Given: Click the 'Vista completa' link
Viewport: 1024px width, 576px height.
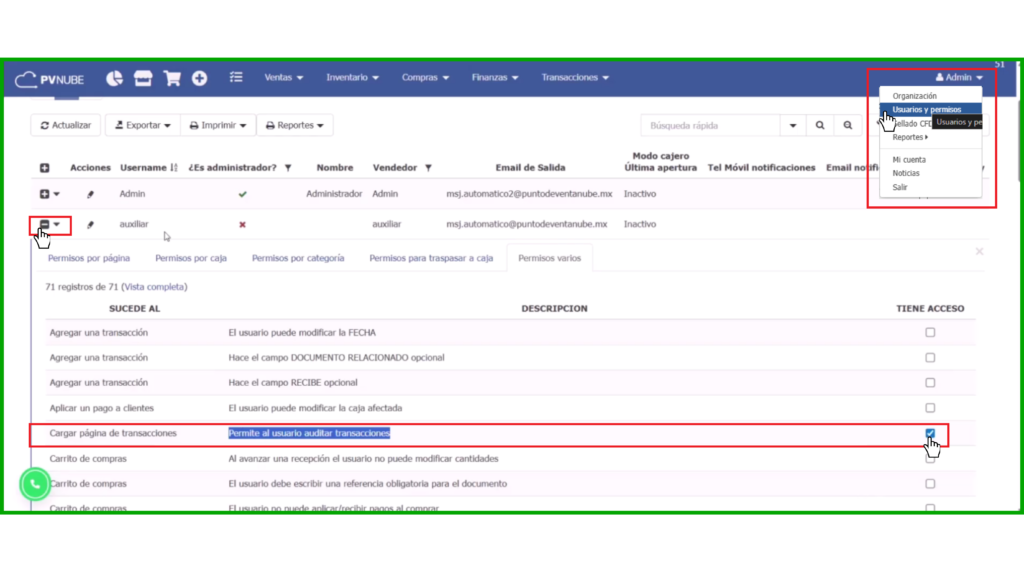Looking at the screenshot, I should (154, 287).
